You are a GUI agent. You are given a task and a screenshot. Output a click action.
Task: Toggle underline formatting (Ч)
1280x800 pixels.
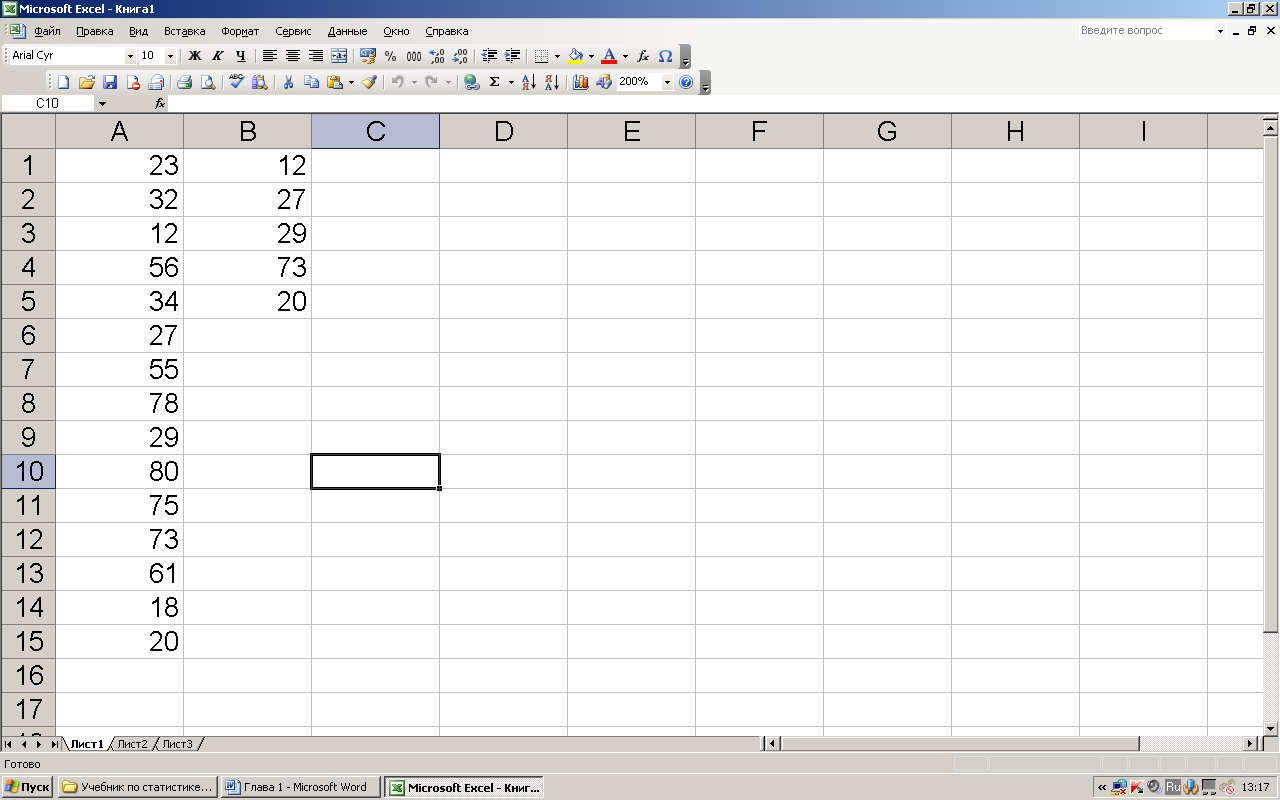click(x=240, y=56)
